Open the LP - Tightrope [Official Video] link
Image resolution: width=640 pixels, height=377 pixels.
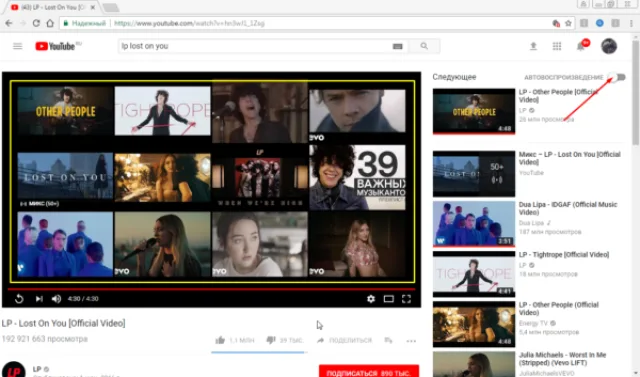tap(564, 255)
